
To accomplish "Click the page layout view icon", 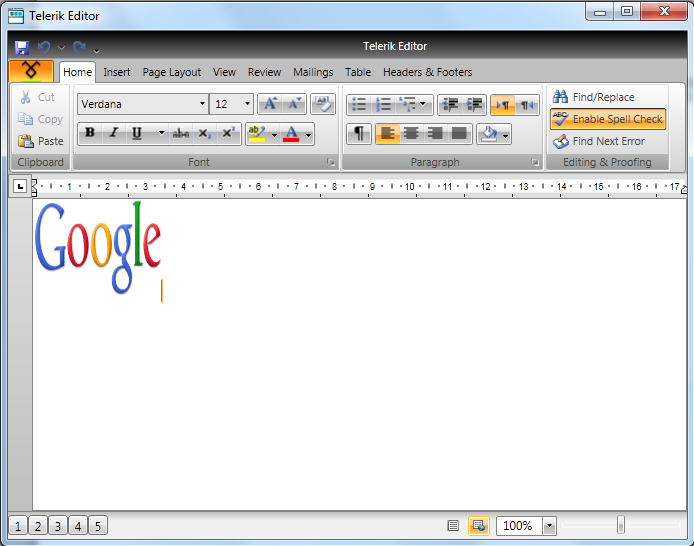I will pyautogui.click(x=479, y=526).
